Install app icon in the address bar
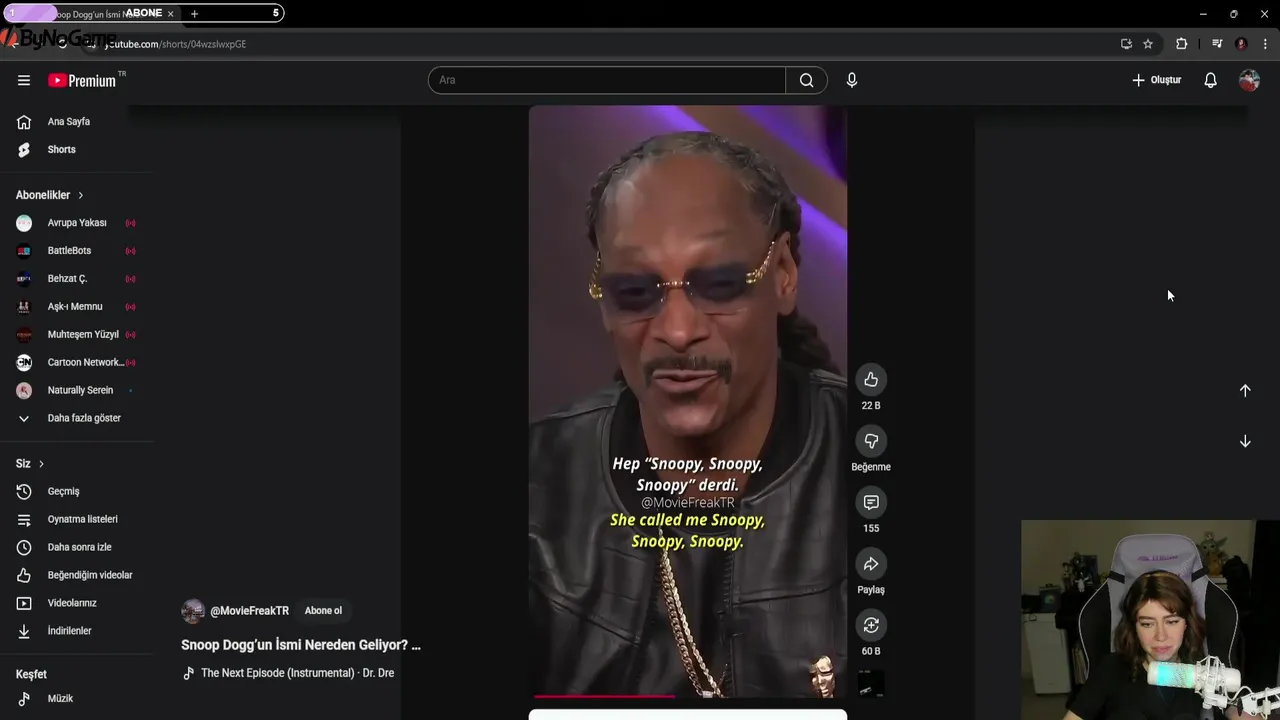Viewport: 1280px width, 720px height. coord(1126,44)
